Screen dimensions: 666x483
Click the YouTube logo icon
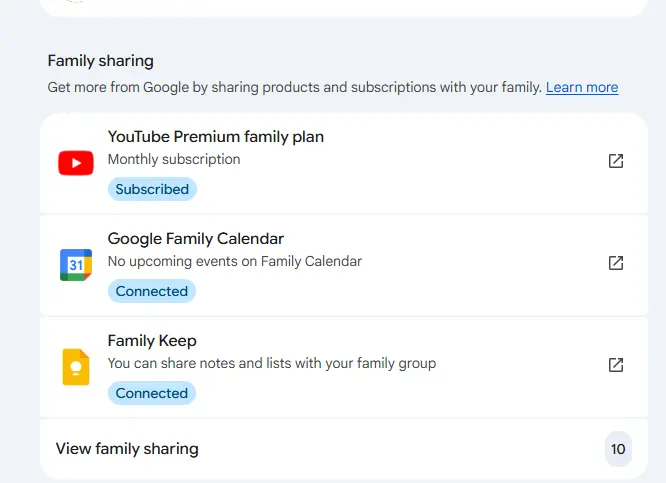click(x=76, y=163)
